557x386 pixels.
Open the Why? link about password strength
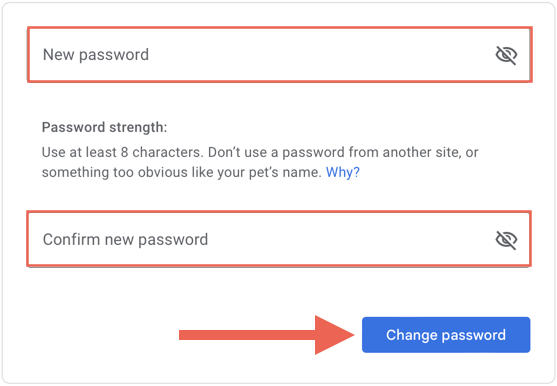(x=343, y=172)
